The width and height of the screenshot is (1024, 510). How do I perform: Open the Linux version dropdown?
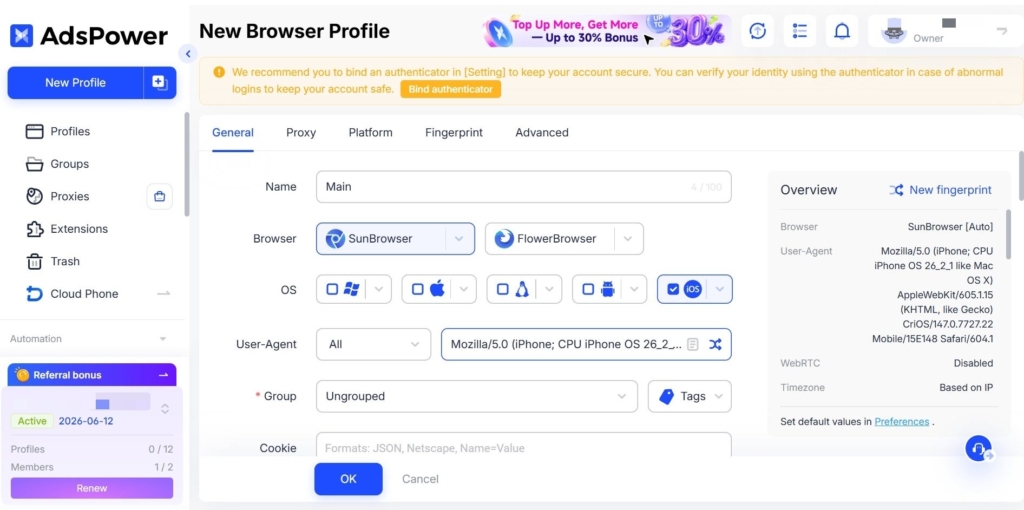(x=549, y=289)
